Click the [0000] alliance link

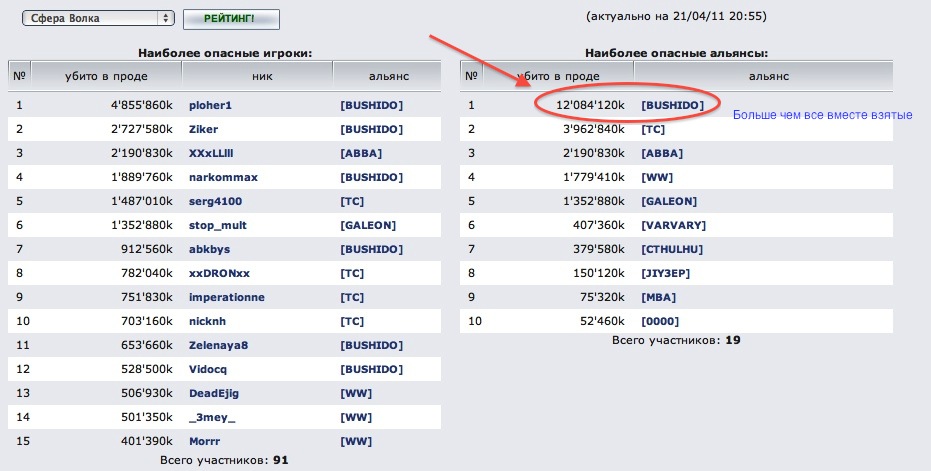pos(661,321)
